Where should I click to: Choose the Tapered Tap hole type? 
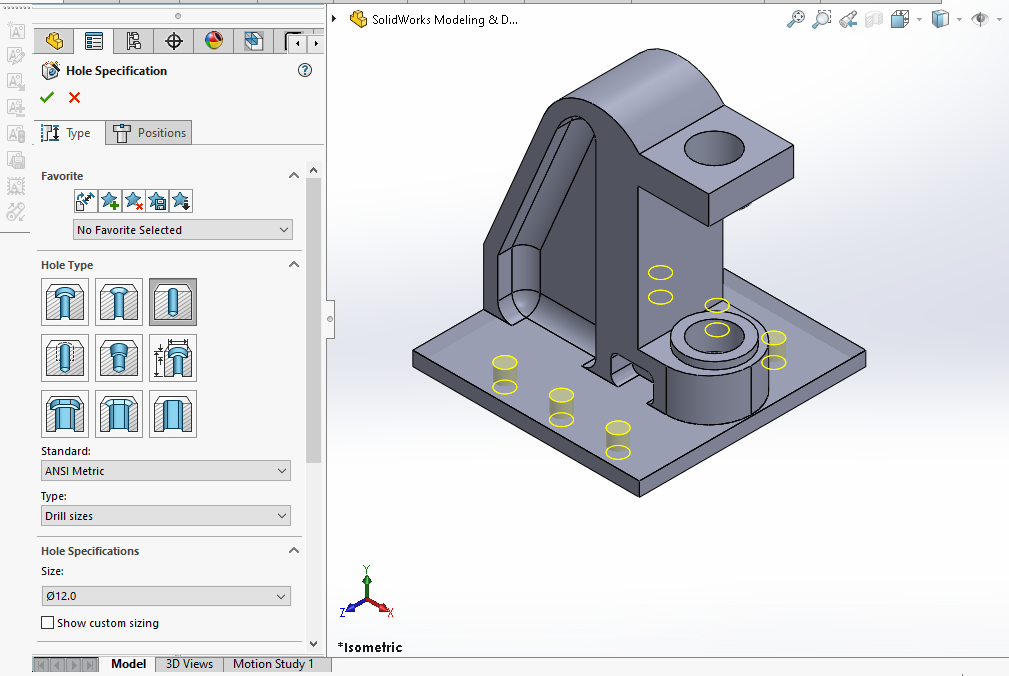point(119,357)
